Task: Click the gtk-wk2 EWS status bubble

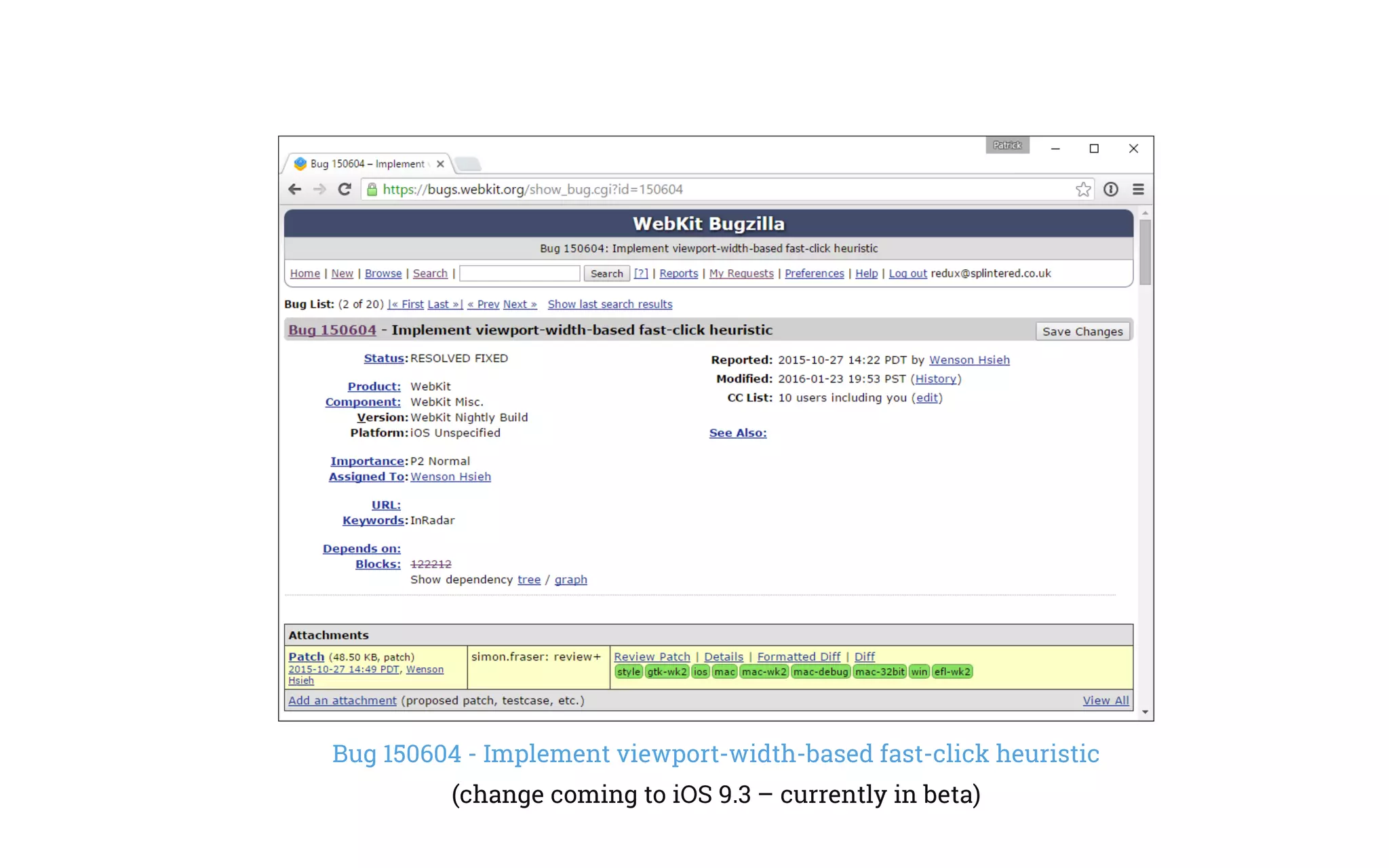Action: (667, 672)
